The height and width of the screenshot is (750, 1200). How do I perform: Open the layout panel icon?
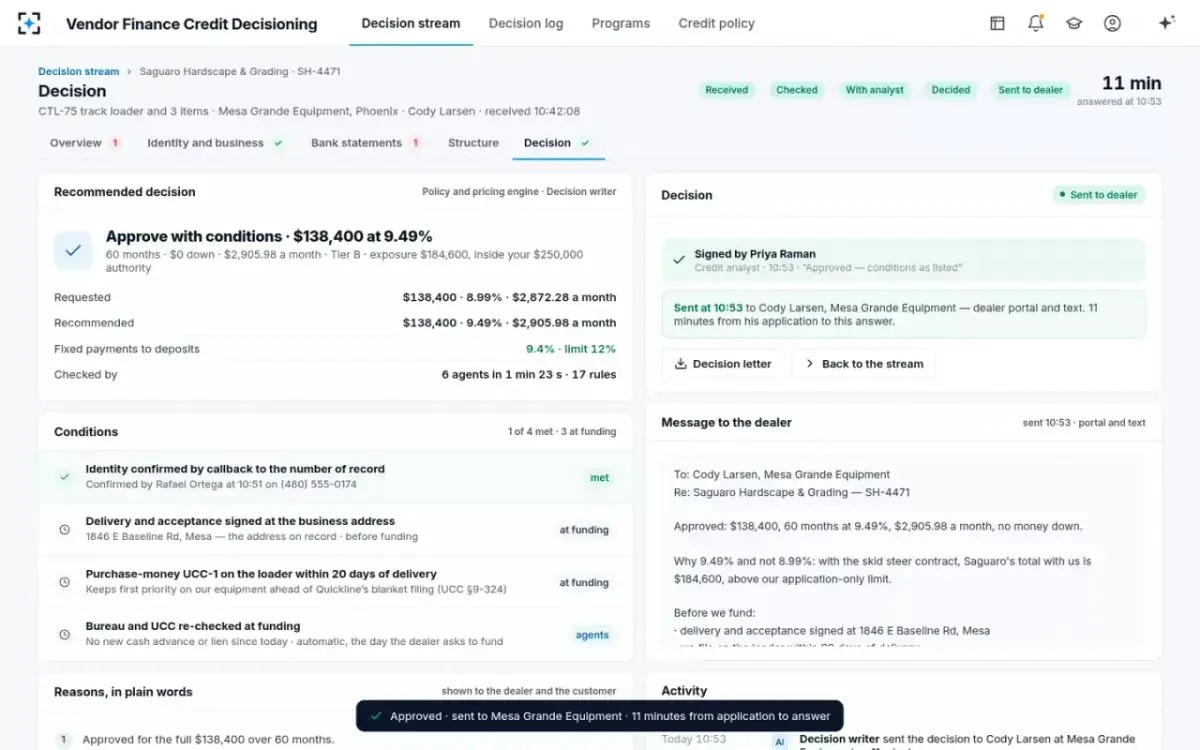coord(997,23)
